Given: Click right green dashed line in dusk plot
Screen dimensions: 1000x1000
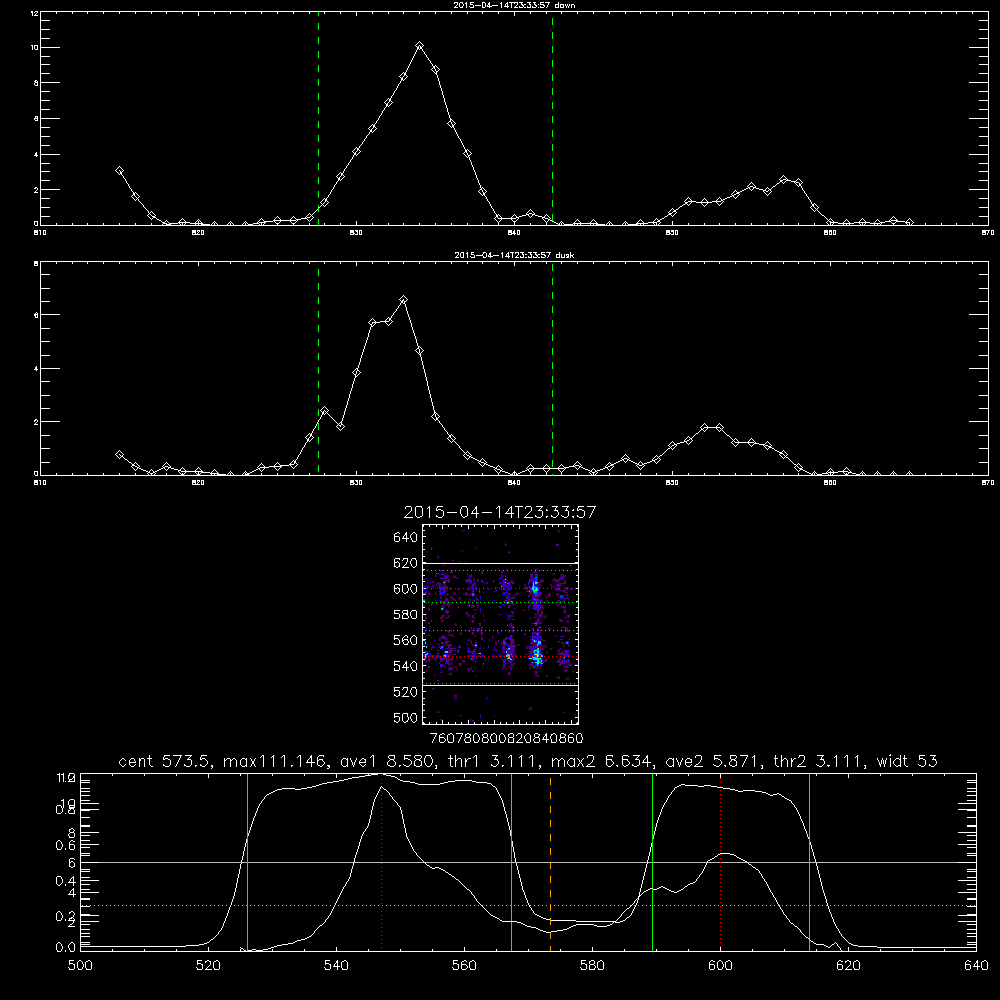Looking at the screenshot, I should click(552, 369).
